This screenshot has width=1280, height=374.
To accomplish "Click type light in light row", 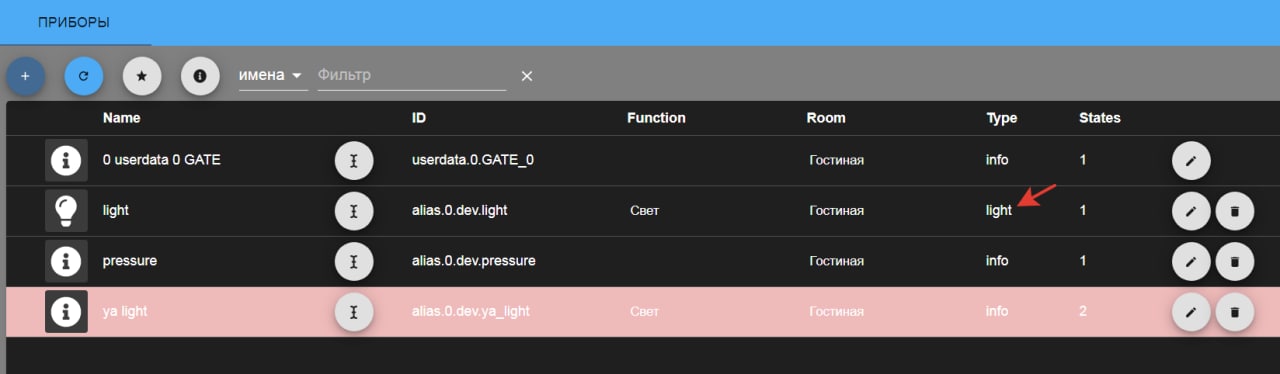I will [x=999, y=211].
